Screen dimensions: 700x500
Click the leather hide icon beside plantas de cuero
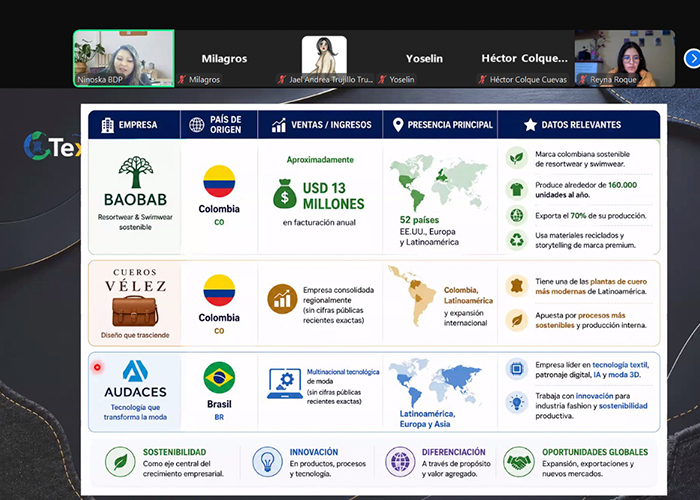pos(517,286)
